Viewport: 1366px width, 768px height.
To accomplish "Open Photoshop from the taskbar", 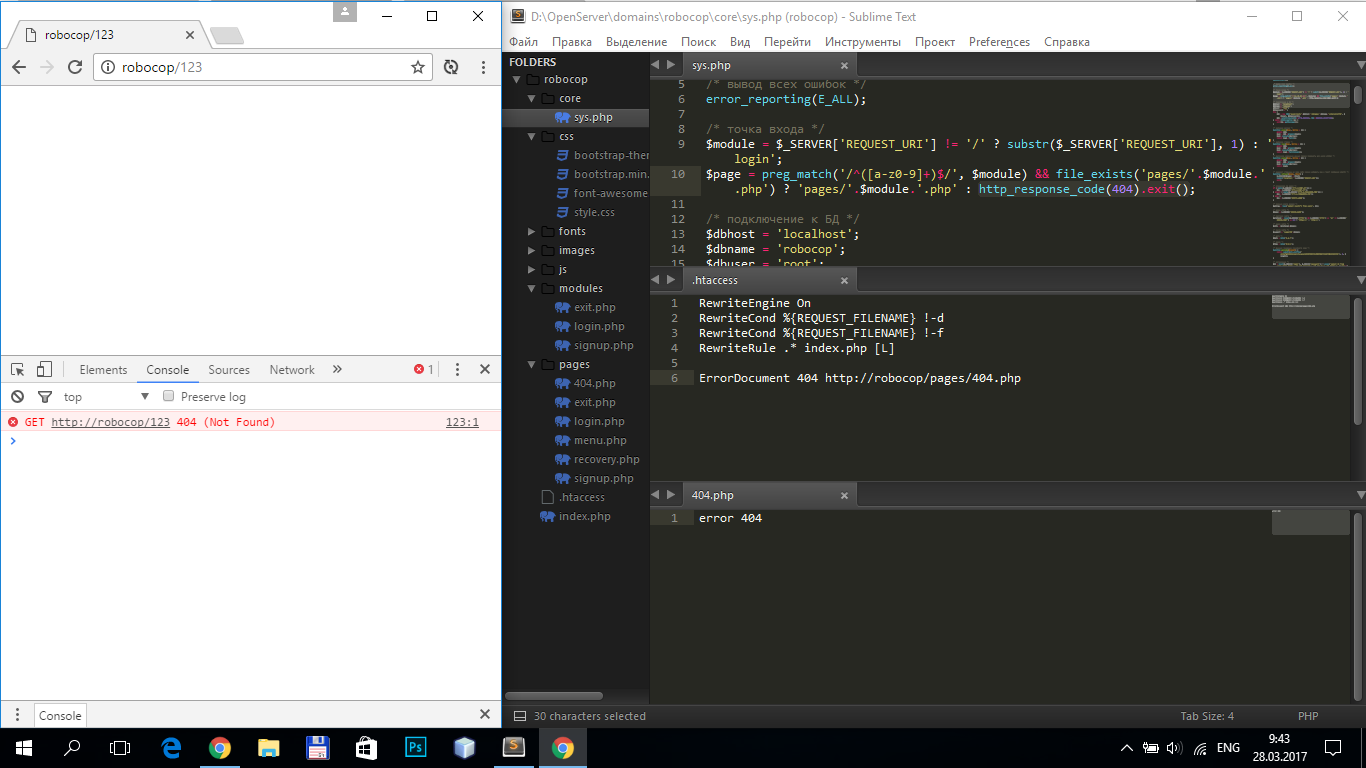I will [415, 747].
